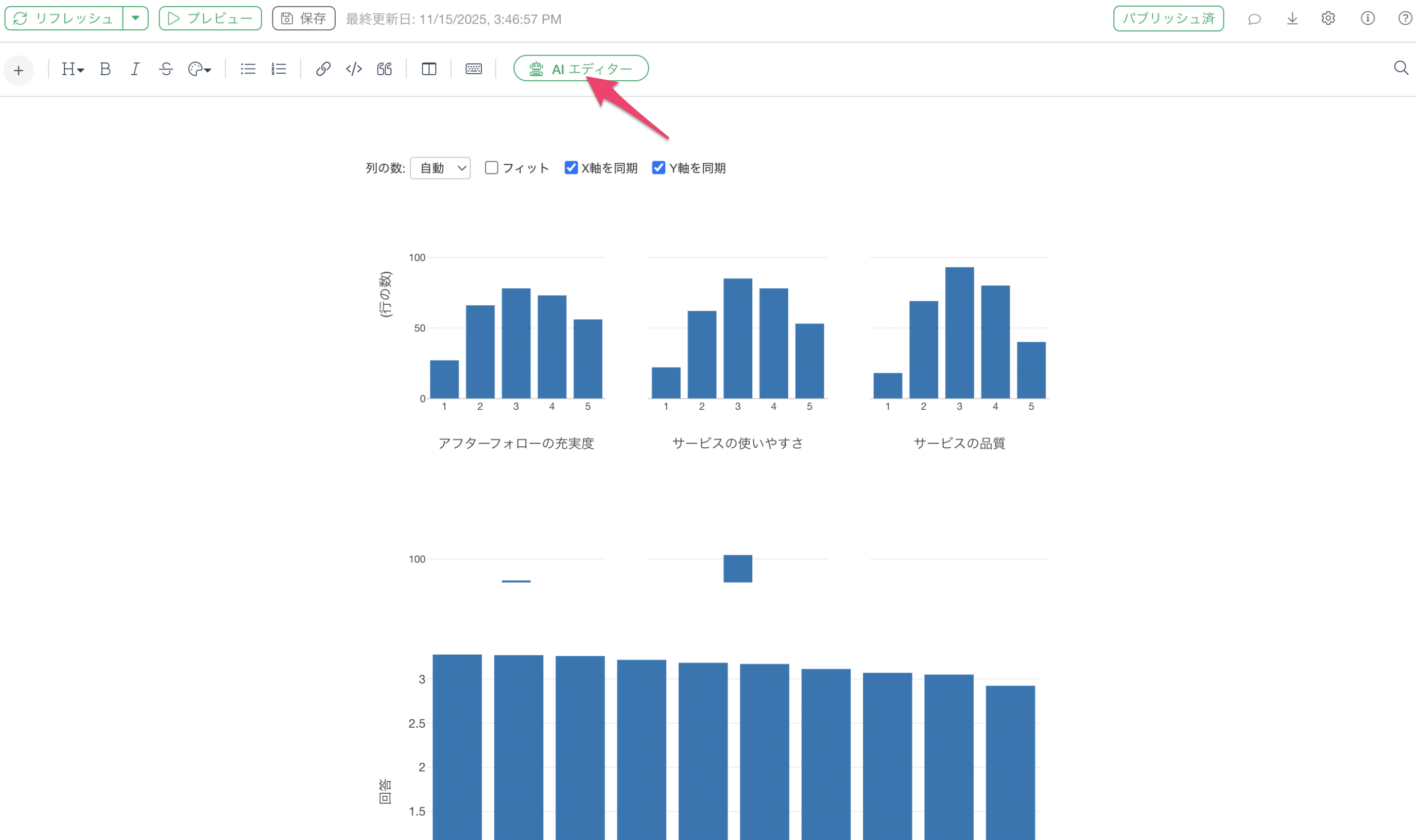The image size is (1416, 840).
Task: Expand the heading H dropdown
Action: pyautogui.click(x=73, y=69)
